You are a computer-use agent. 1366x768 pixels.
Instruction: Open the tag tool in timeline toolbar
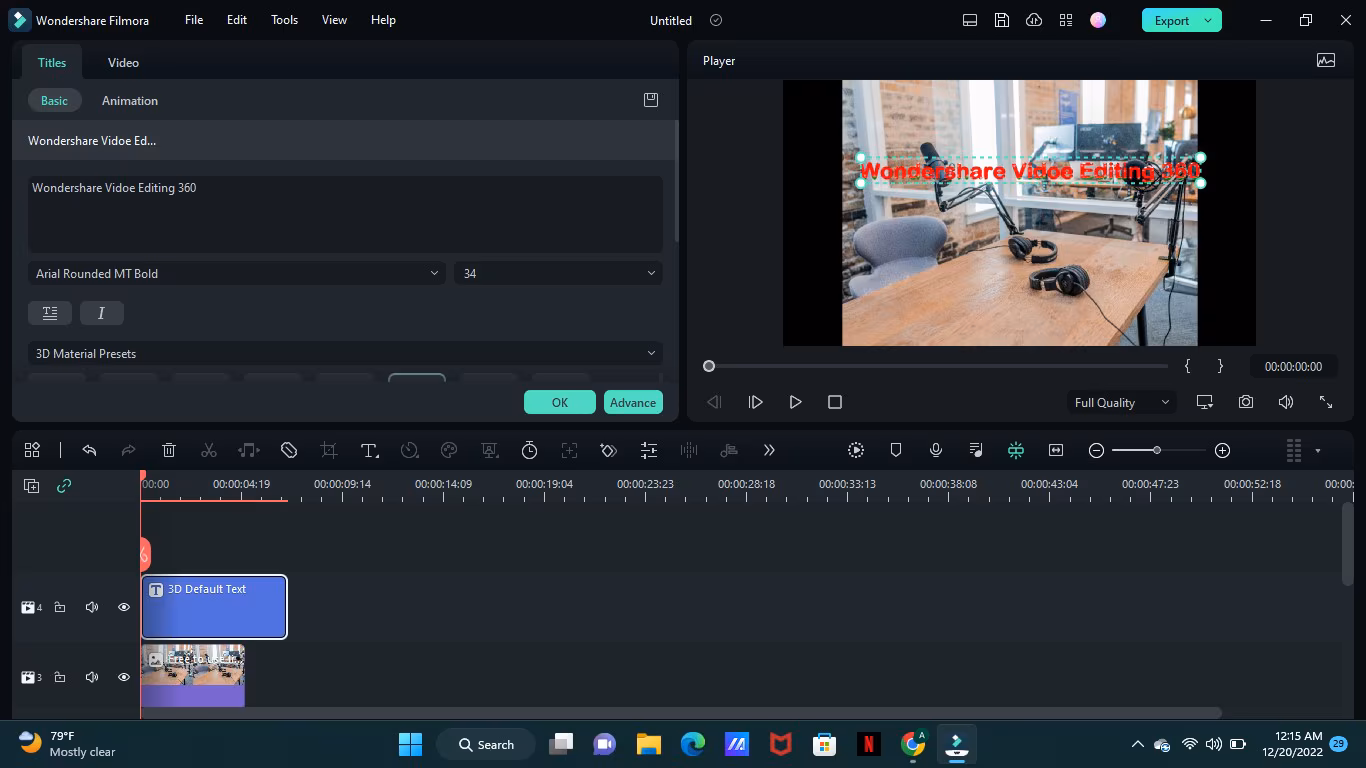(x=289, y=450)
